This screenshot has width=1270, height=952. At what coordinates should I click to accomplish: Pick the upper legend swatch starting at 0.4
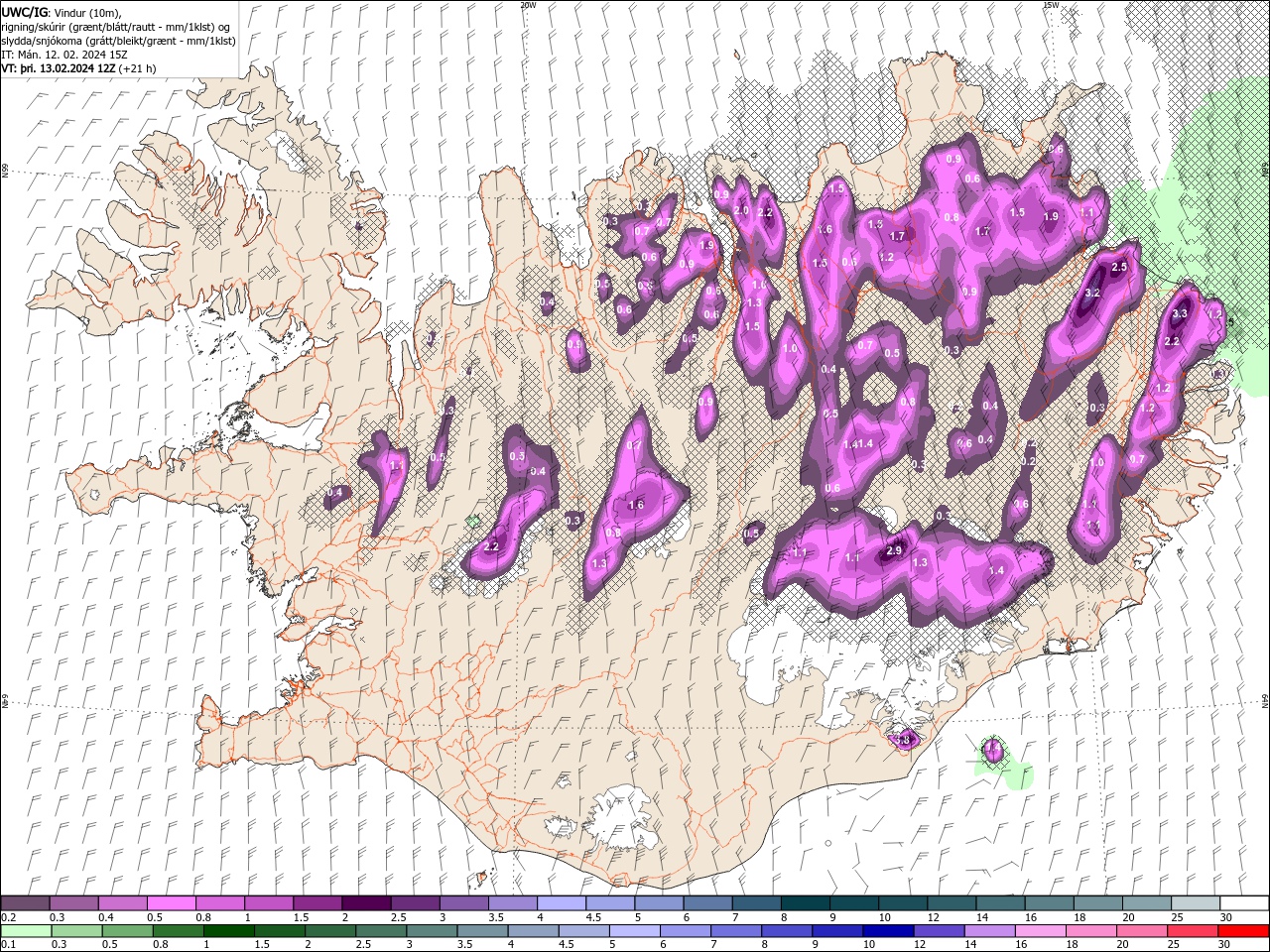122,903
